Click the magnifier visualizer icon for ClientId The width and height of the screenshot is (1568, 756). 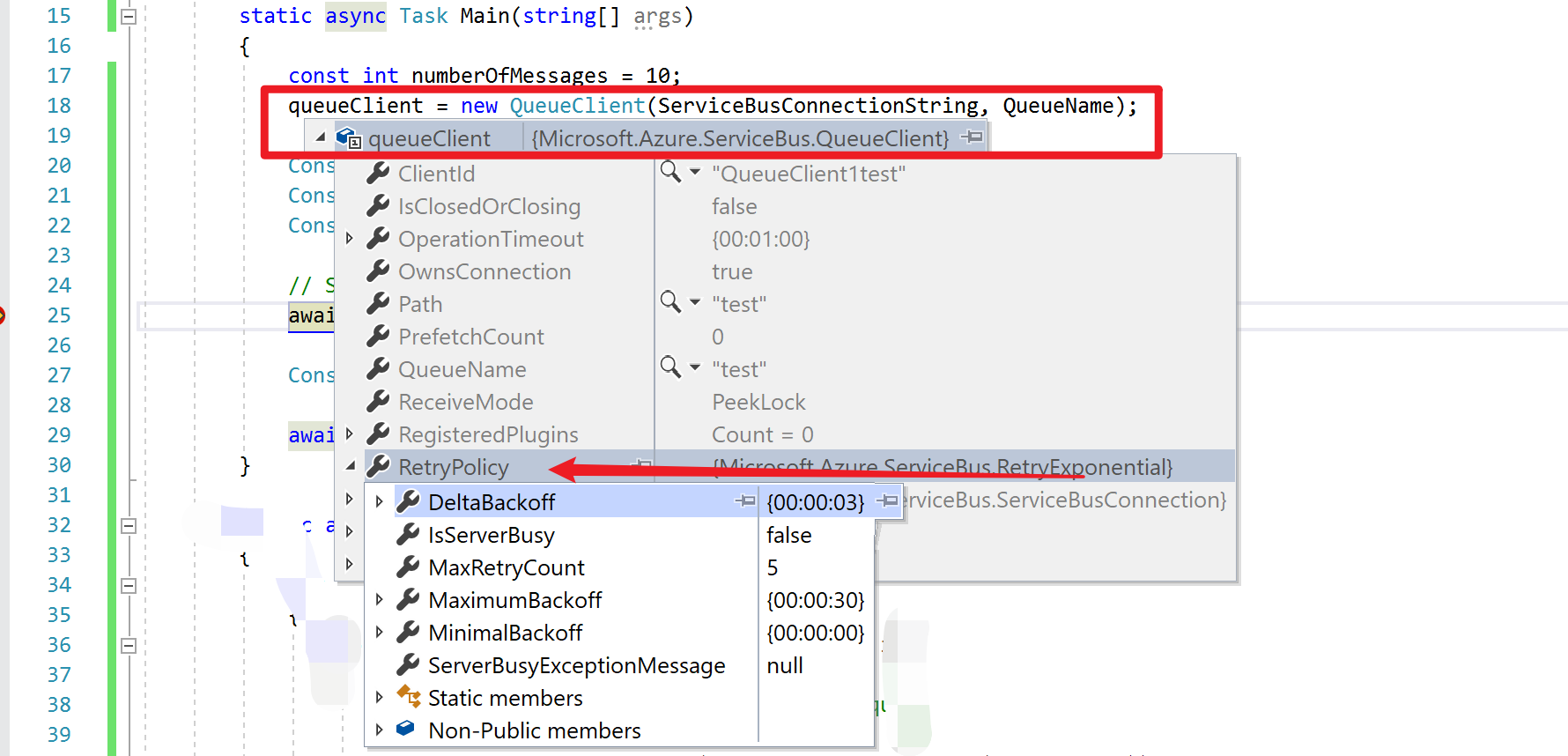(x=670, y=172)
